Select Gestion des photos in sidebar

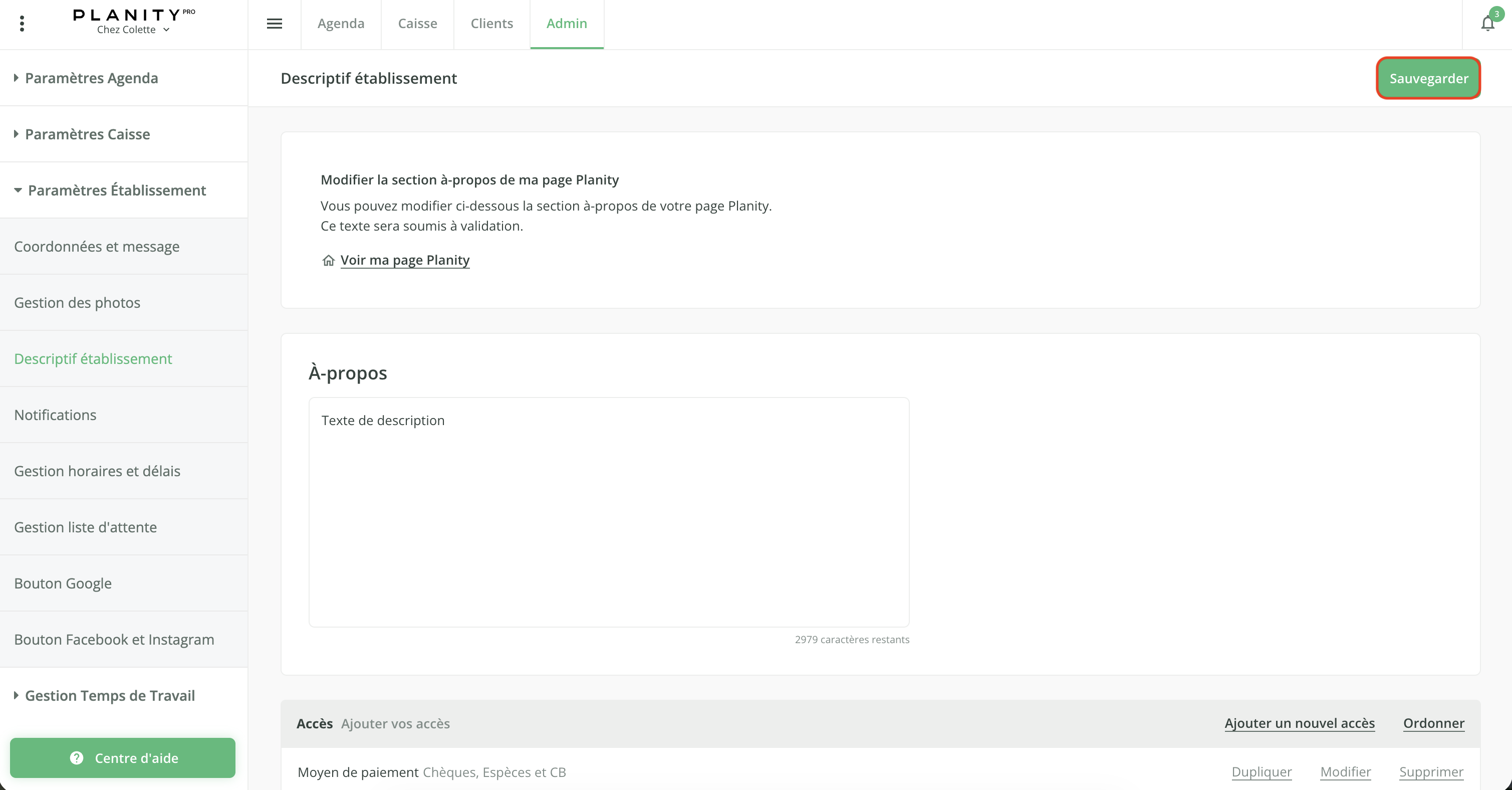77,302
